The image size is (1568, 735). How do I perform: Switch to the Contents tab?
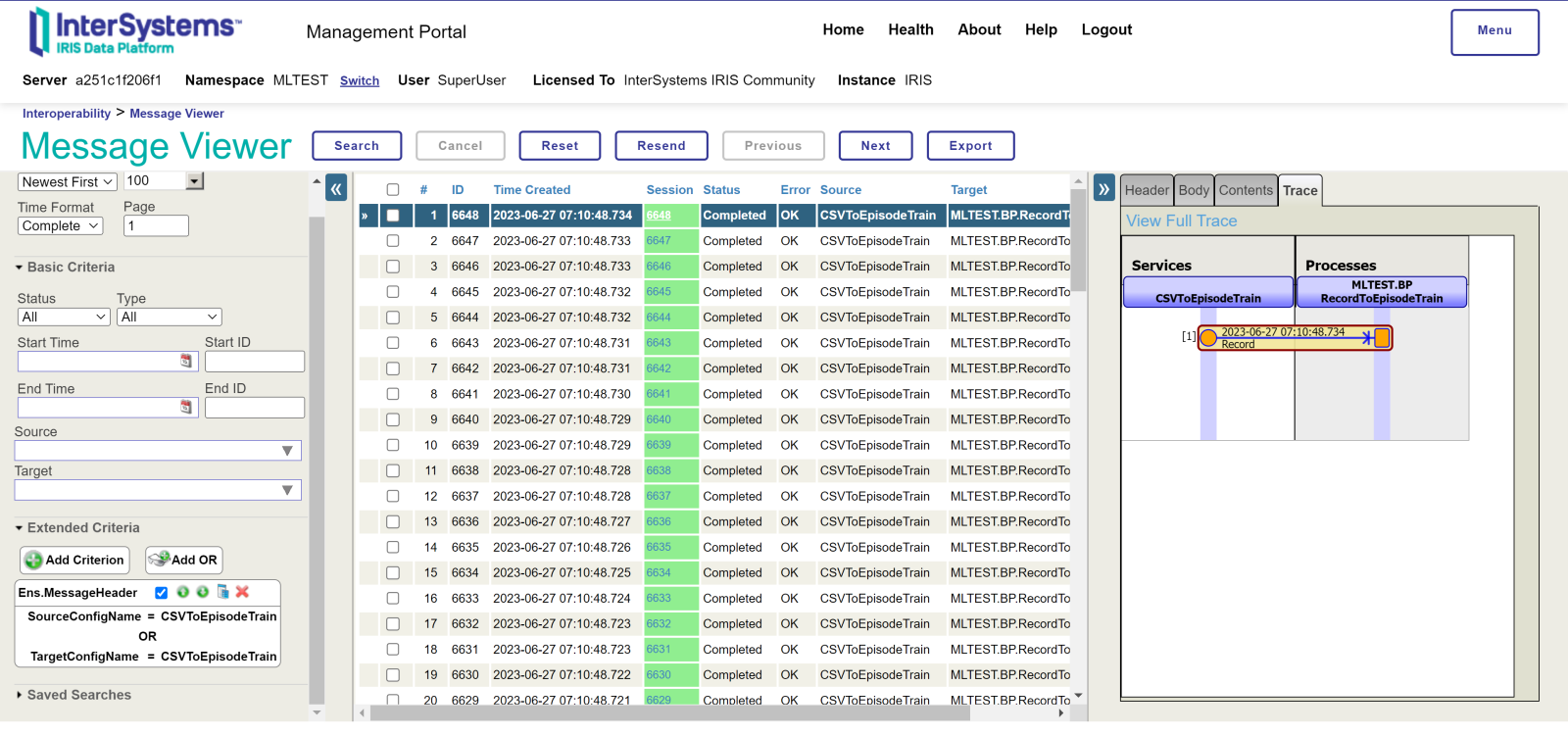coord(1246,190)
